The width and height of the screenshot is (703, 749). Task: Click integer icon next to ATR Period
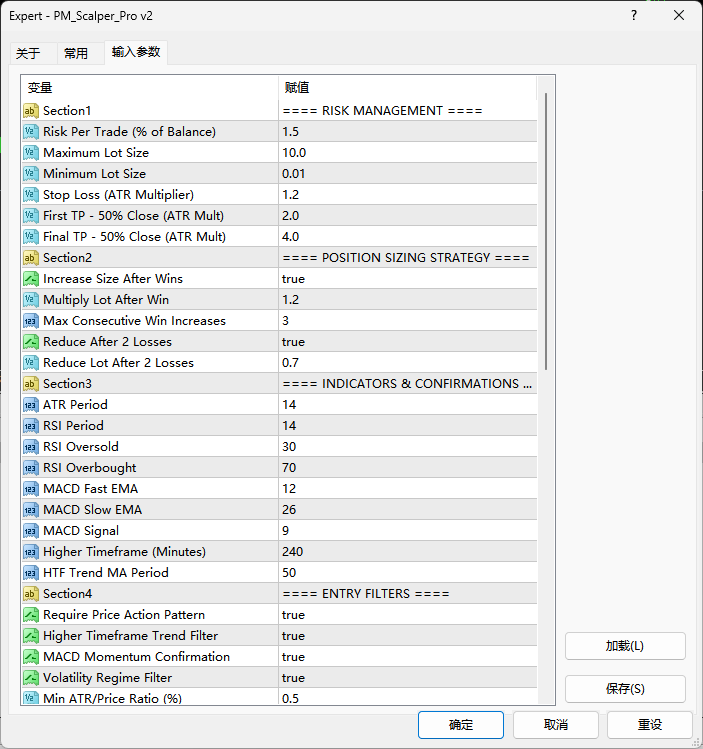(x=31, y=405)
